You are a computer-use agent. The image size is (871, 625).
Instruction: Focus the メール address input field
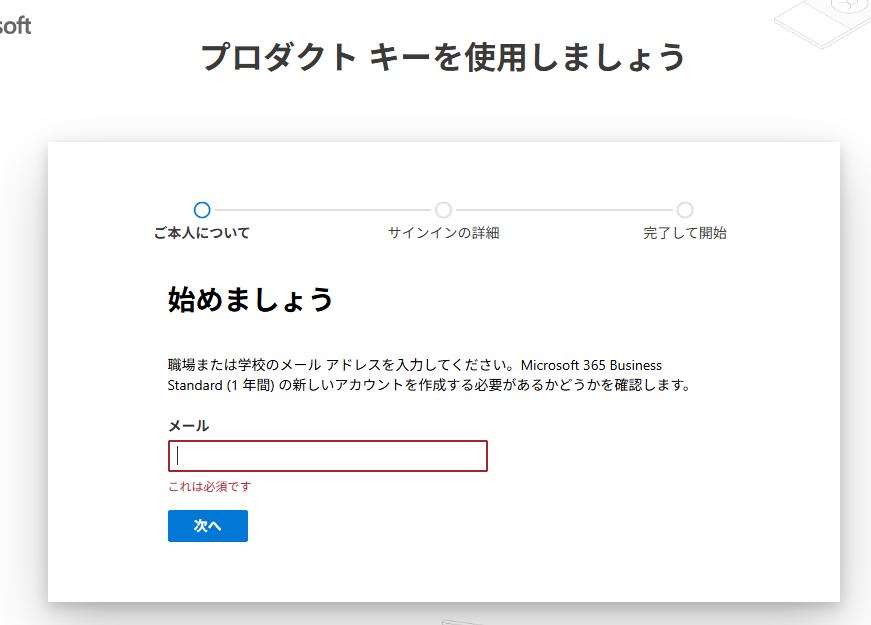coord(327,456)
